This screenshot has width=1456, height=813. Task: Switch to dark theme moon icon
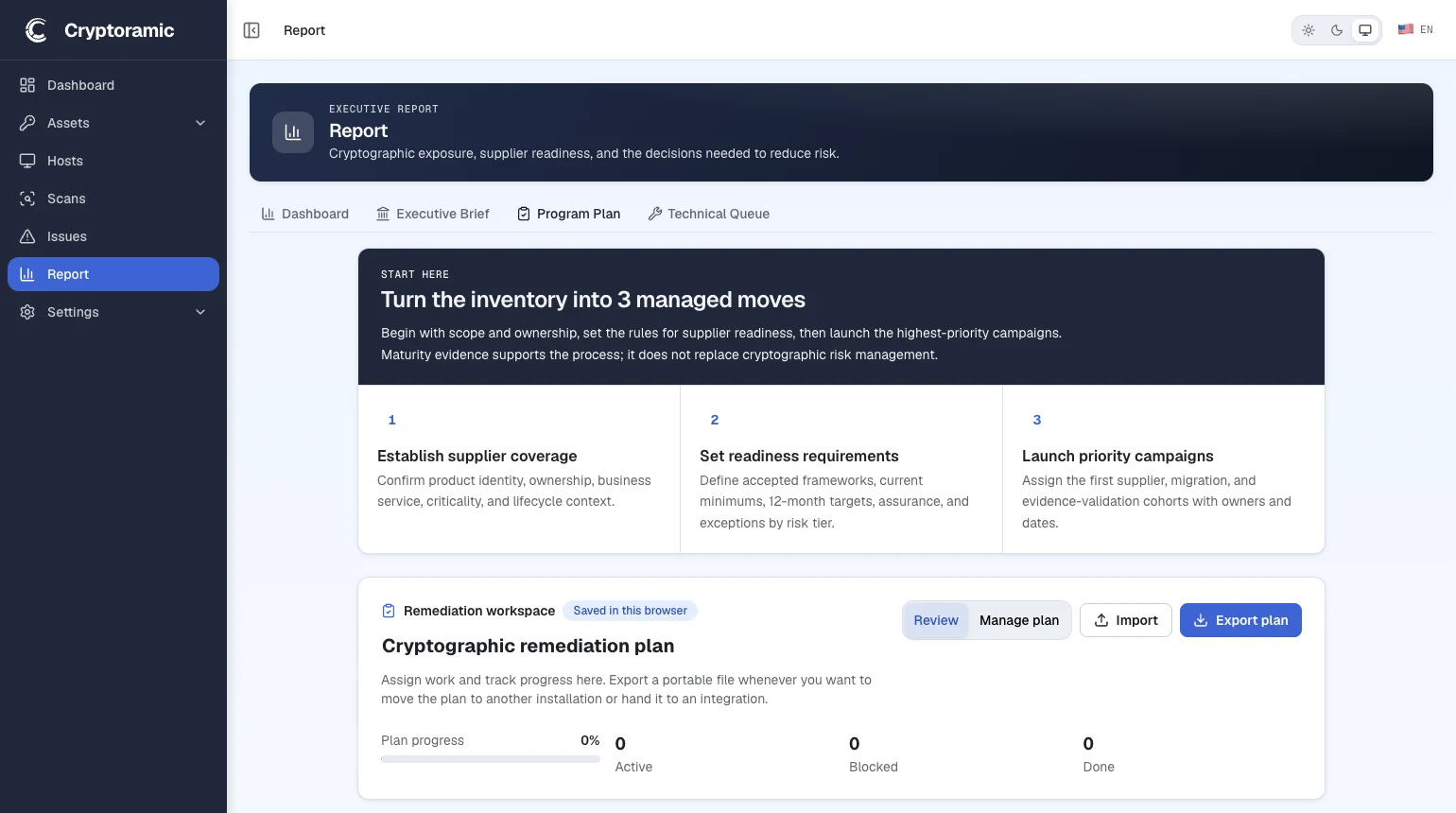click(x=1337, y=30)
